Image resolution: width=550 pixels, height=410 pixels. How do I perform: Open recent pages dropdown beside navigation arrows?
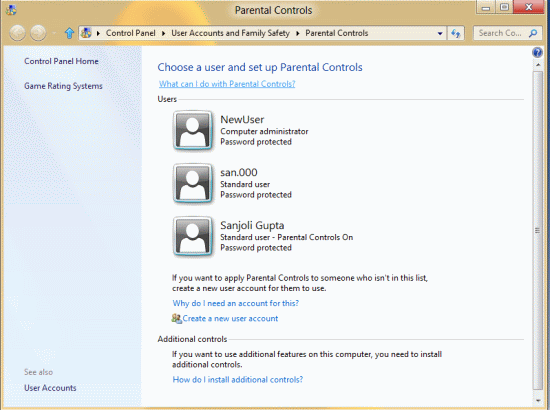pyautogui.click(x=54, y=33)
